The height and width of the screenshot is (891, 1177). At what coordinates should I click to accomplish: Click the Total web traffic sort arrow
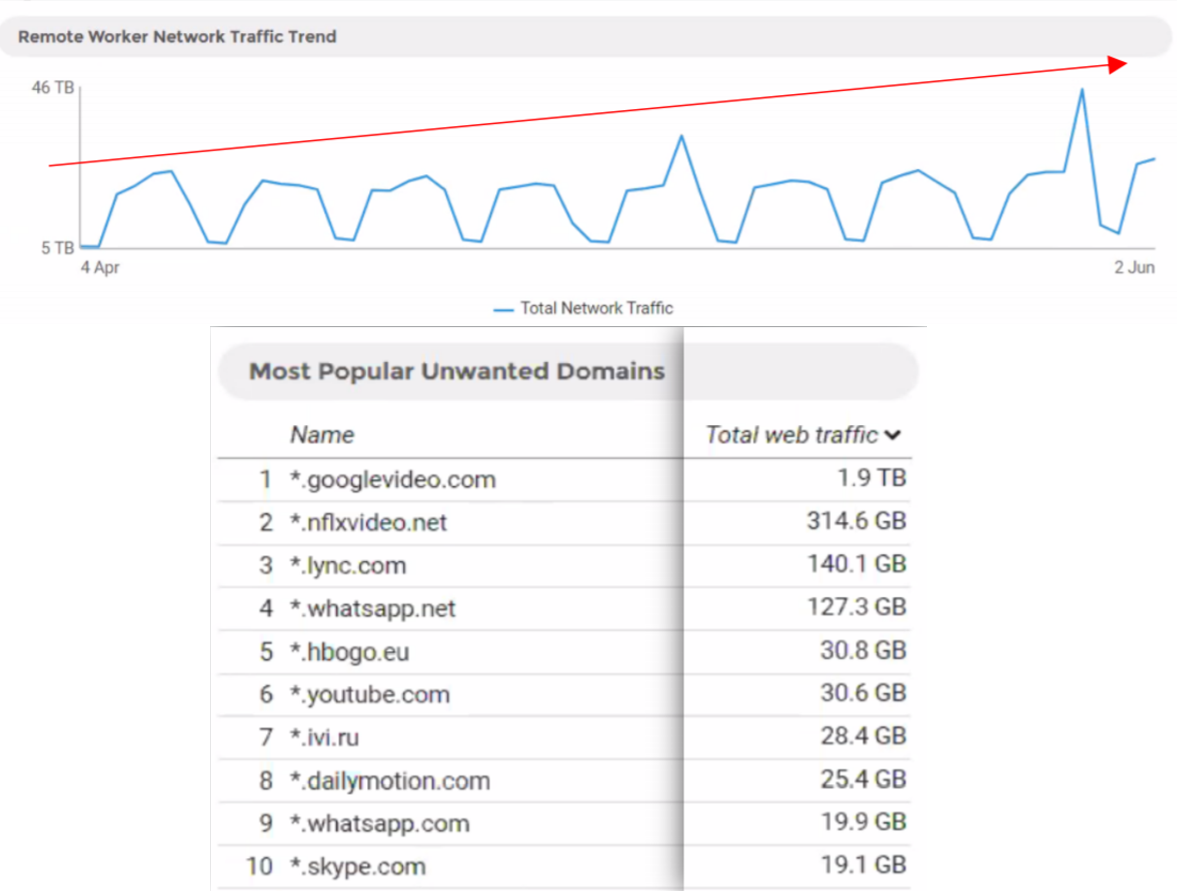[x=893, y=435]
